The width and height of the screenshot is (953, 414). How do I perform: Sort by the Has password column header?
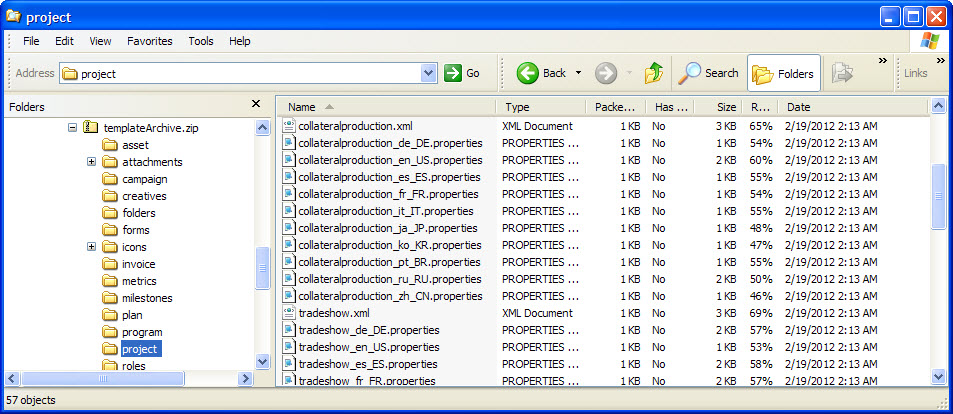[668, 107]
